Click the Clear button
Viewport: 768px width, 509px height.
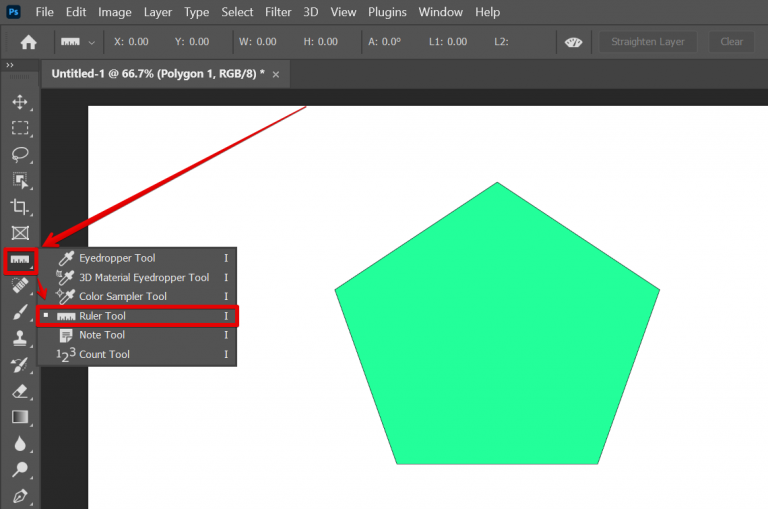732,42
